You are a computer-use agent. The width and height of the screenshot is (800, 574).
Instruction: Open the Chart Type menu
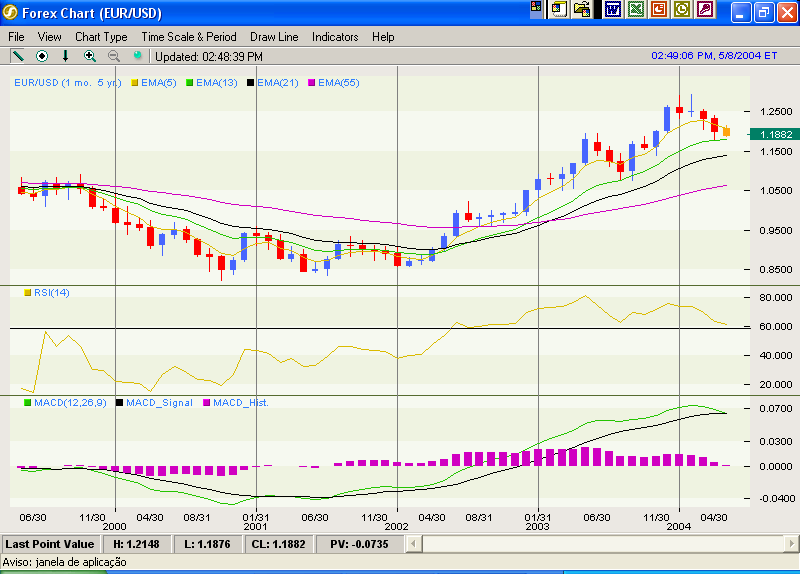[101, 37]
